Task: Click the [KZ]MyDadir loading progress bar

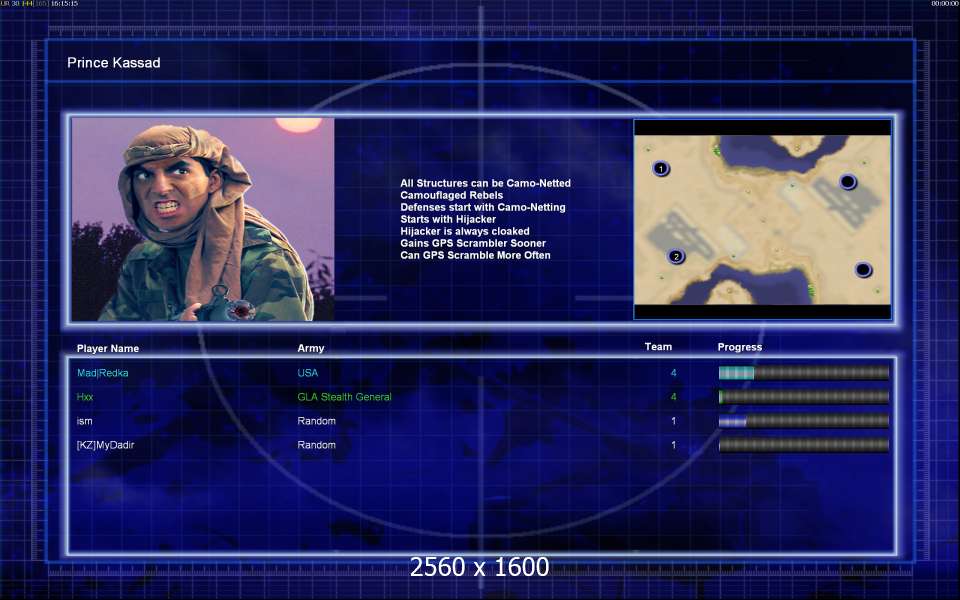Action: click(803, 445)
